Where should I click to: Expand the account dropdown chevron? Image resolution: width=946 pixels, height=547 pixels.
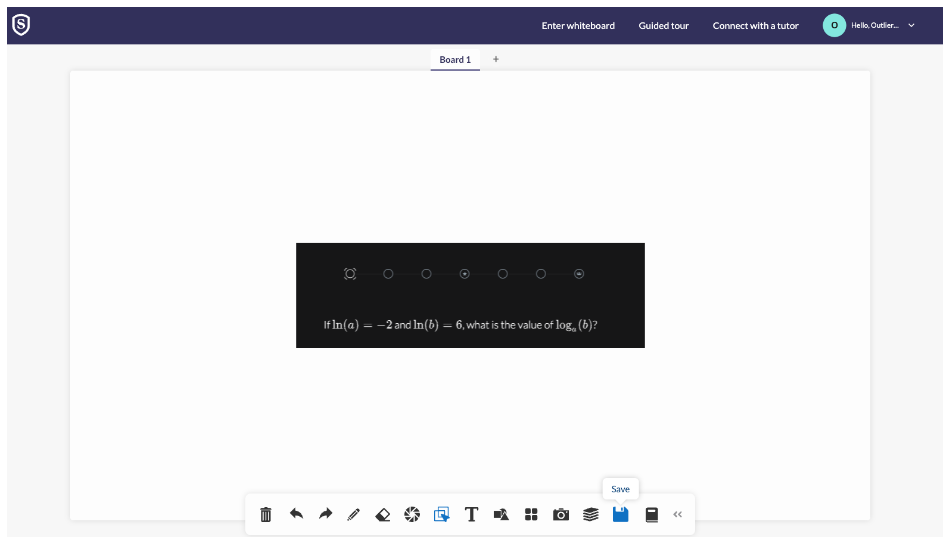click(912, 25)
